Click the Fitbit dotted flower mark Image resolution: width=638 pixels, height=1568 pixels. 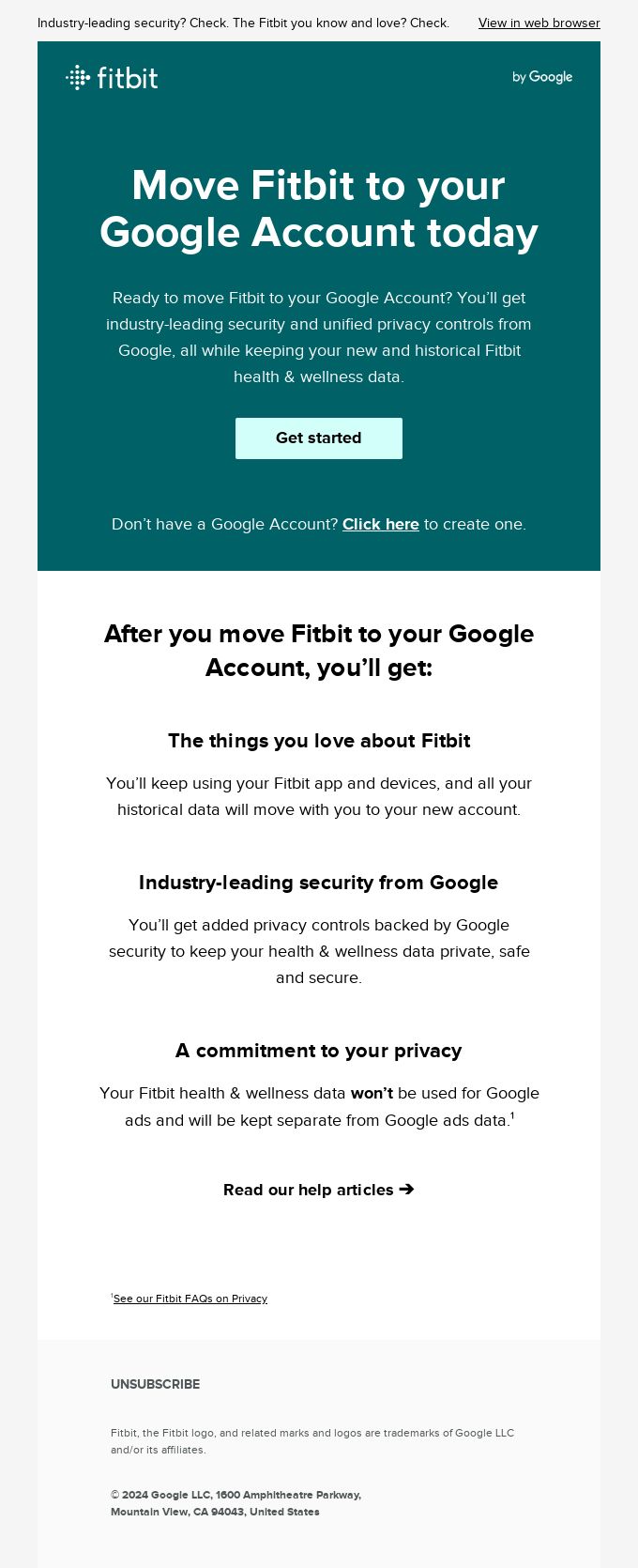click(x=78, y=77)
